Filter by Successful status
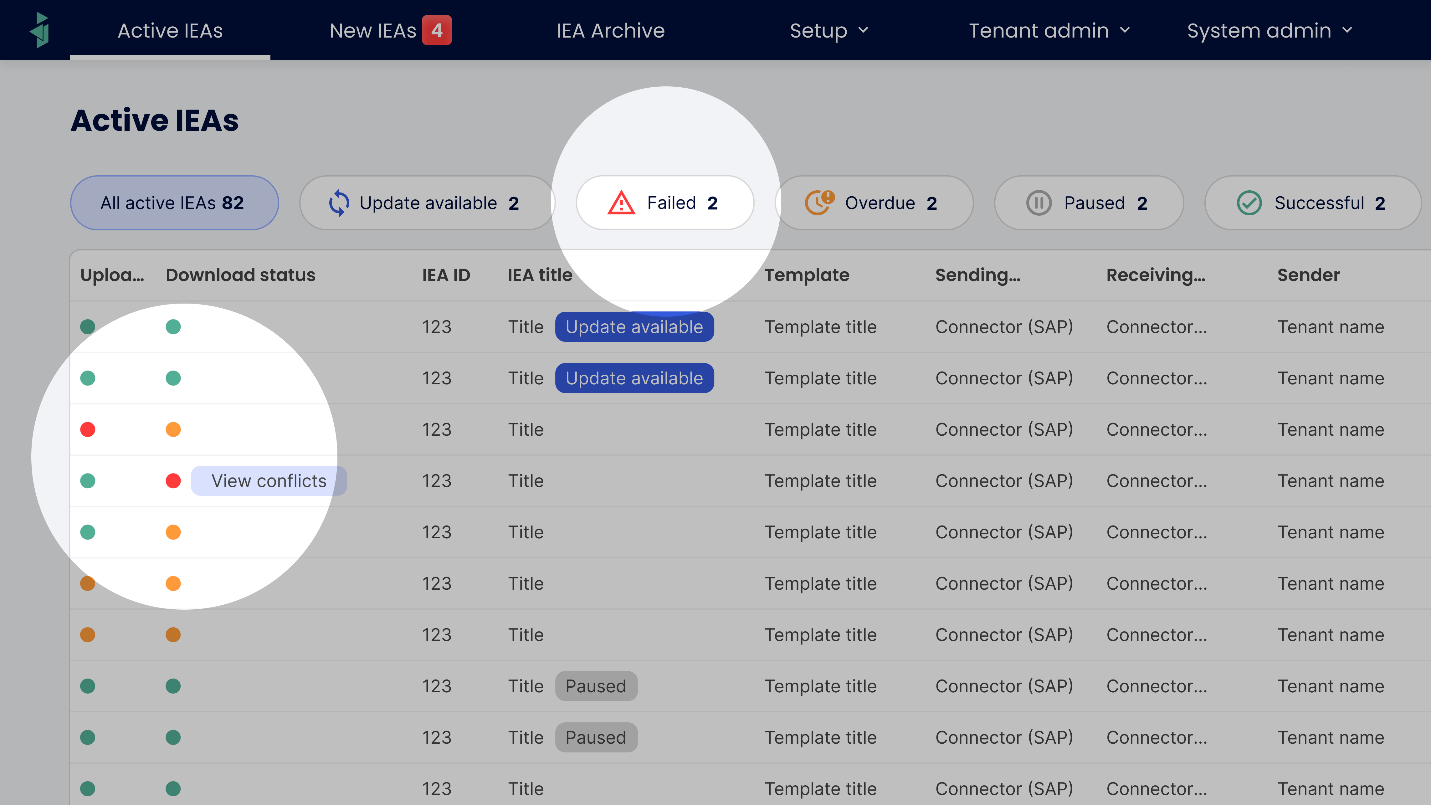The image size is (1431, 805). click(x=1313, y=203)
